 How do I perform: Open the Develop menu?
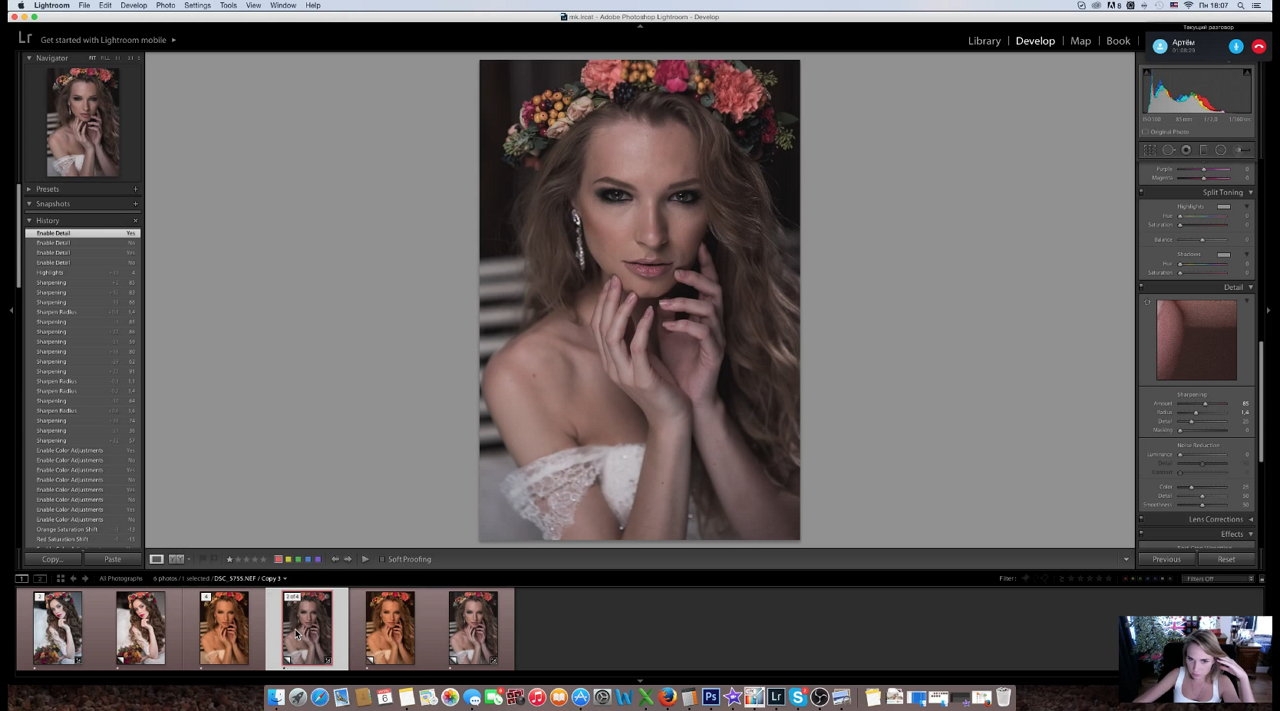pos(134,5)
